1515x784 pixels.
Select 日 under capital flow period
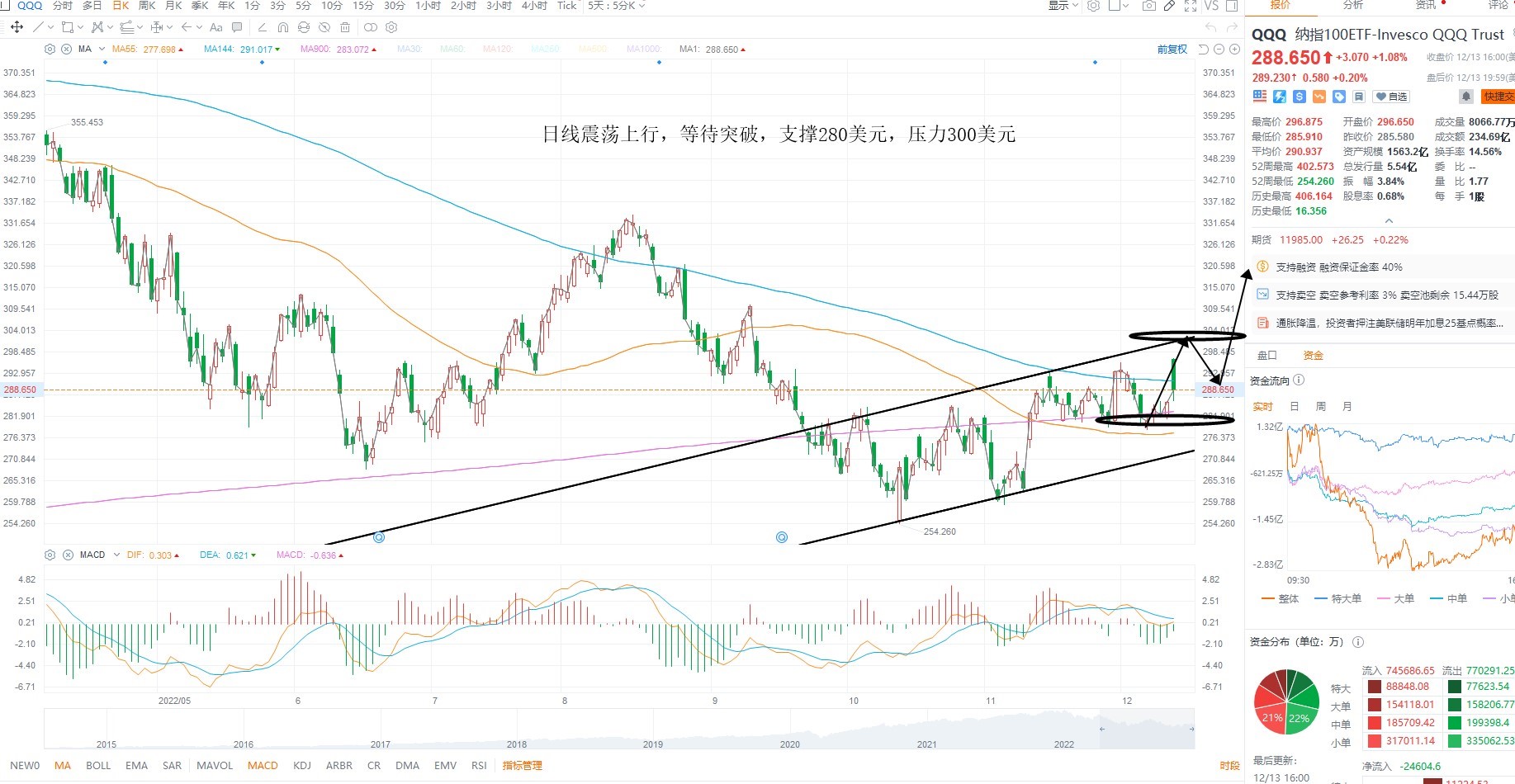pos(1294,406)
